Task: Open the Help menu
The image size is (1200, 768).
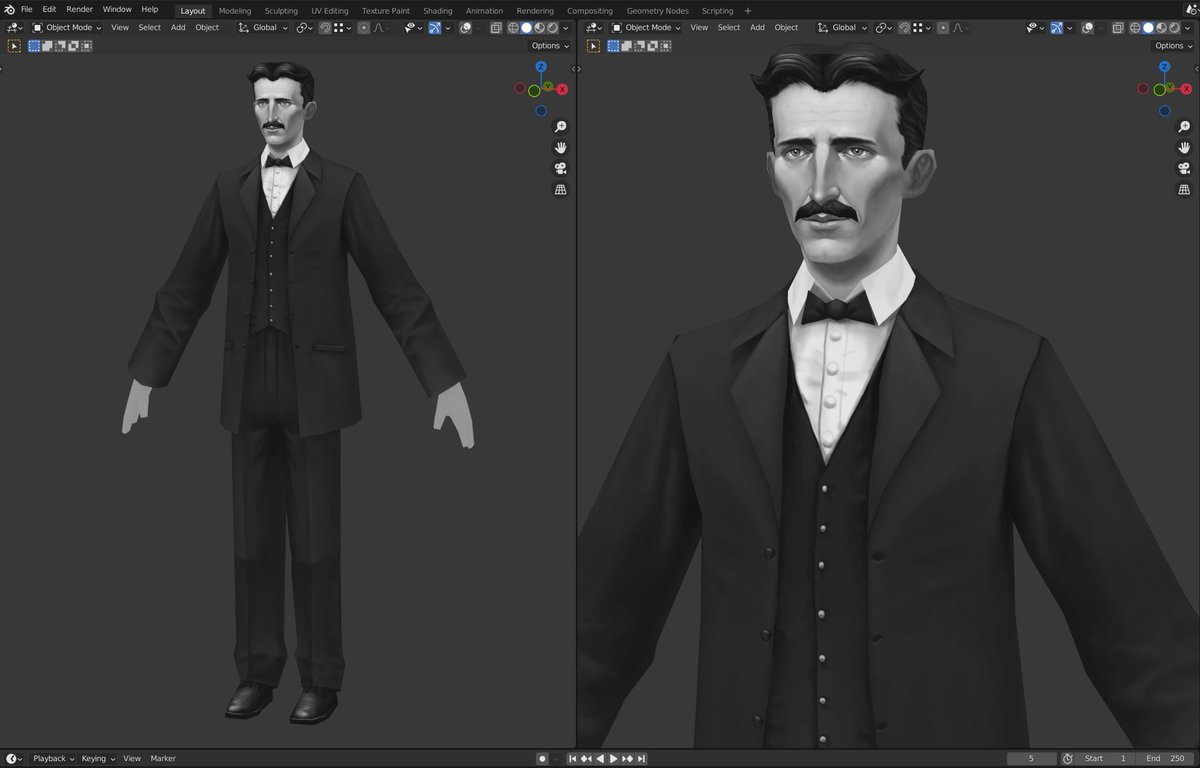Action: (149, 9)
